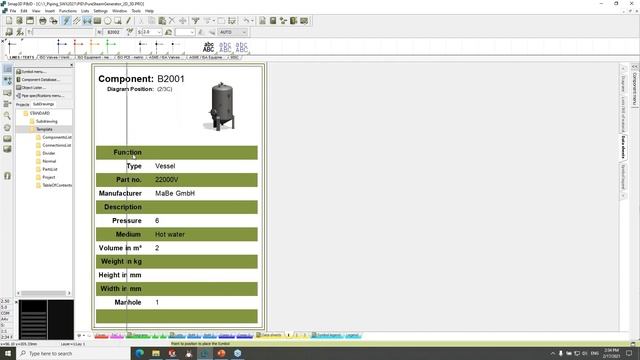Open the Functions menu
640x360 pixels.
point(67,11)
